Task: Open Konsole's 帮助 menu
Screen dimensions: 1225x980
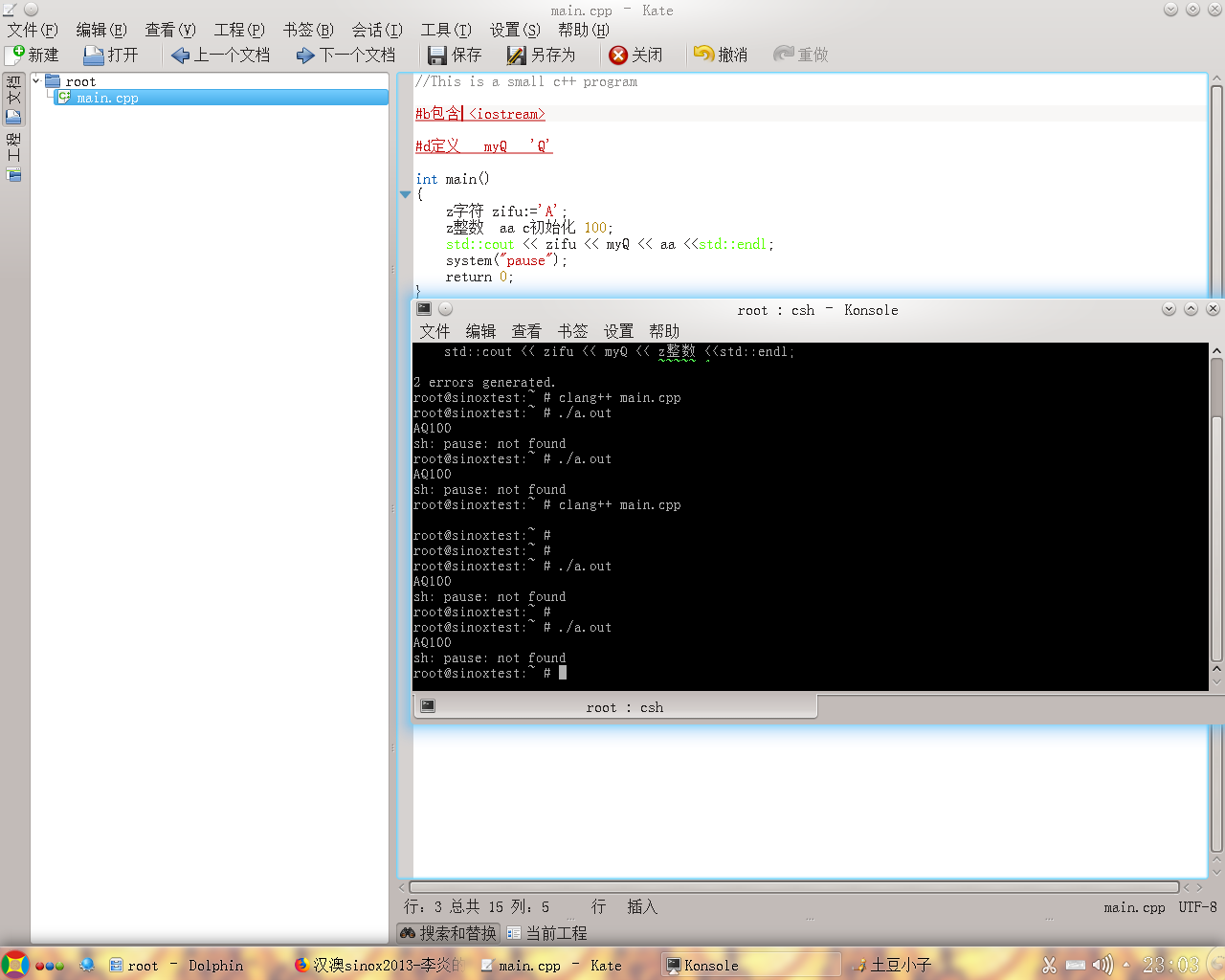Action: 664,331
